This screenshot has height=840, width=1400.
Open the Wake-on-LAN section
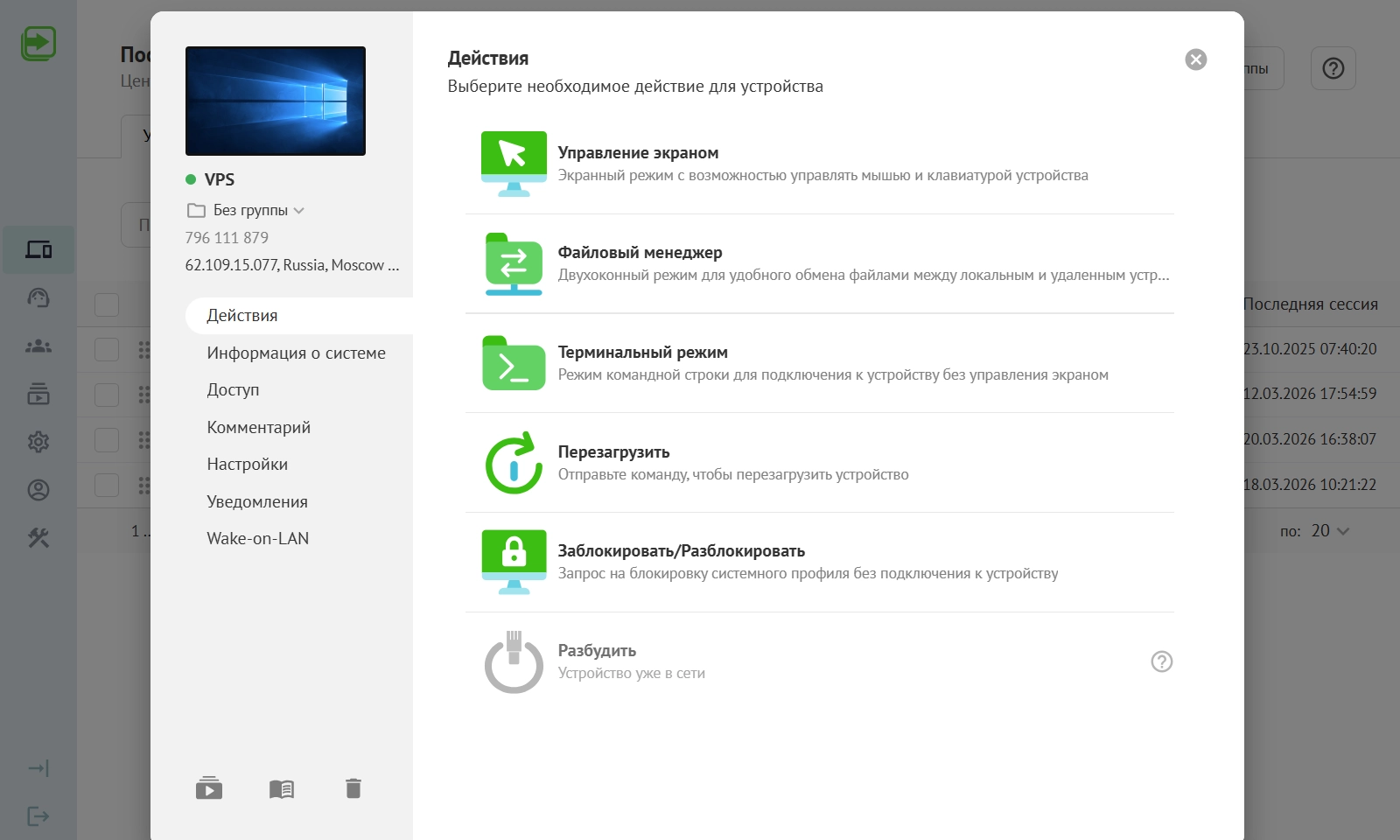tap(257, 538)
